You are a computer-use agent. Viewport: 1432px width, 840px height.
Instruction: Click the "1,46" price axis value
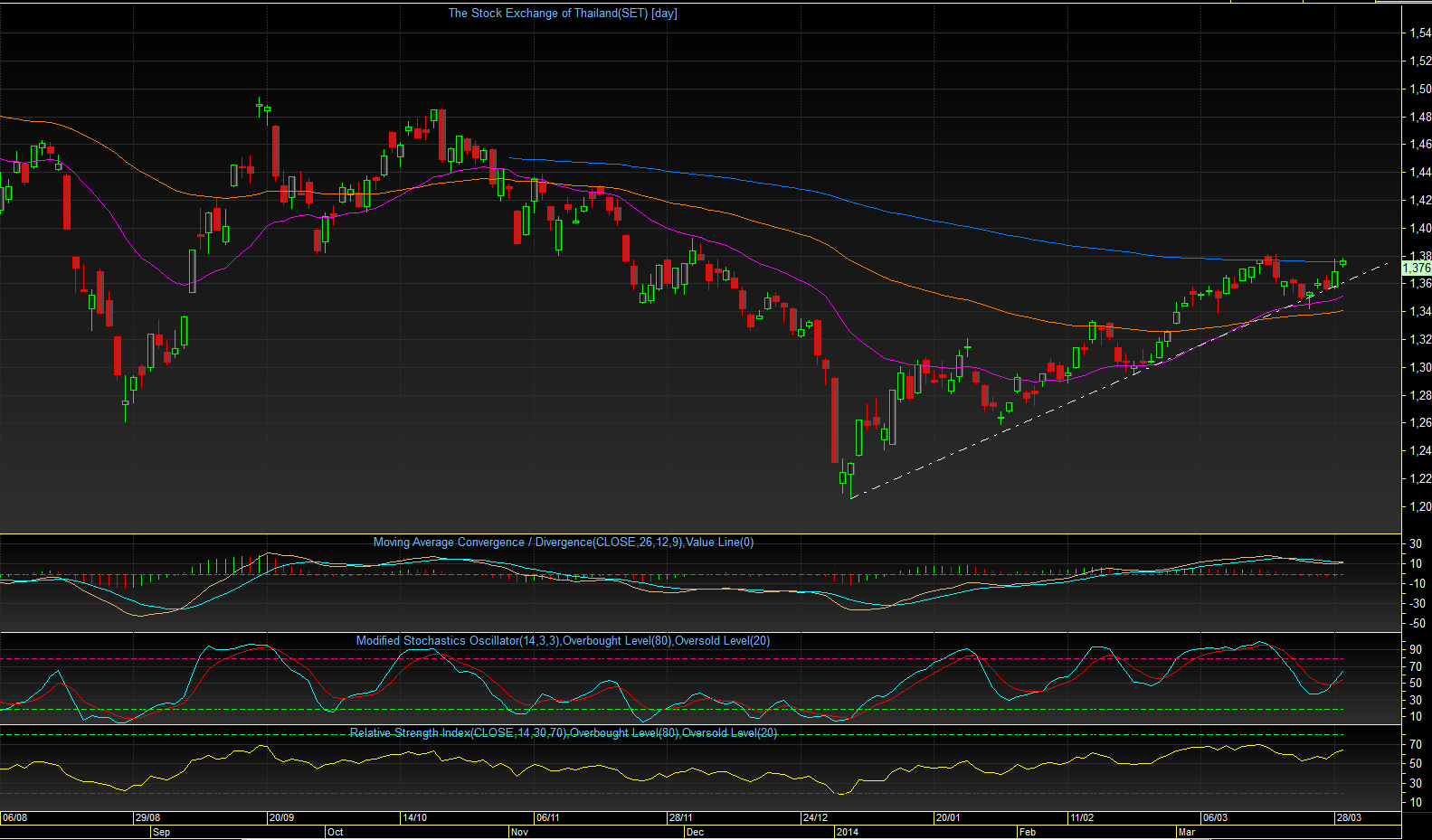pos(1420,145)
